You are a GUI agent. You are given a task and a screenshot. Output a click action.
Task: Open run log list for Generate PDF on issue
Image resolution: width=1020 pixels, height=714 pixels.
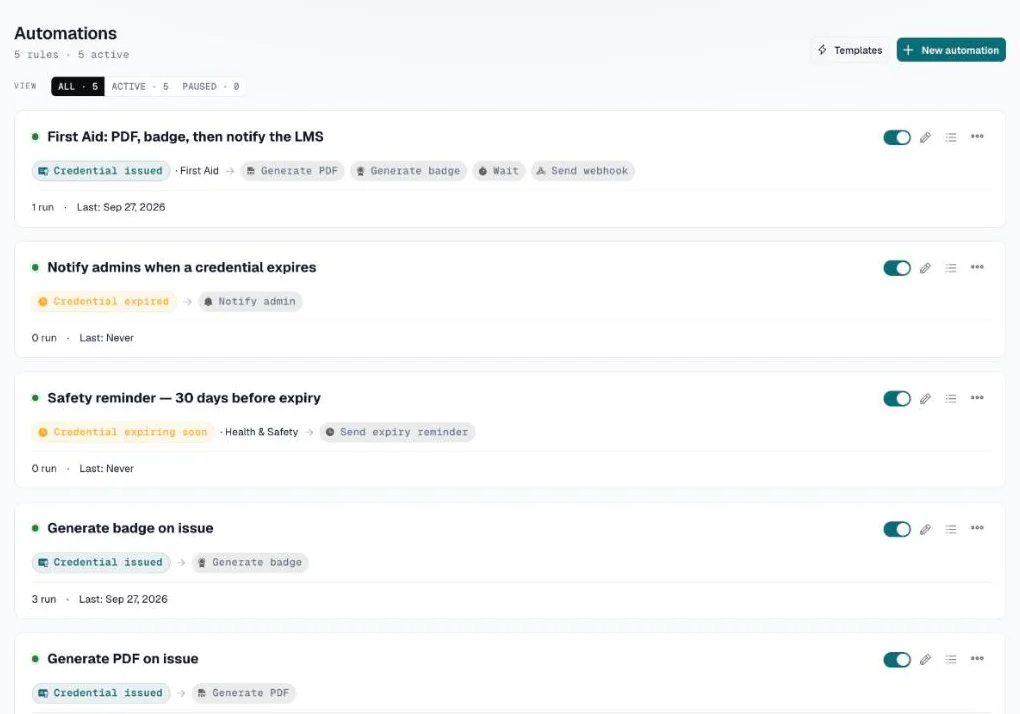(951, 659)
